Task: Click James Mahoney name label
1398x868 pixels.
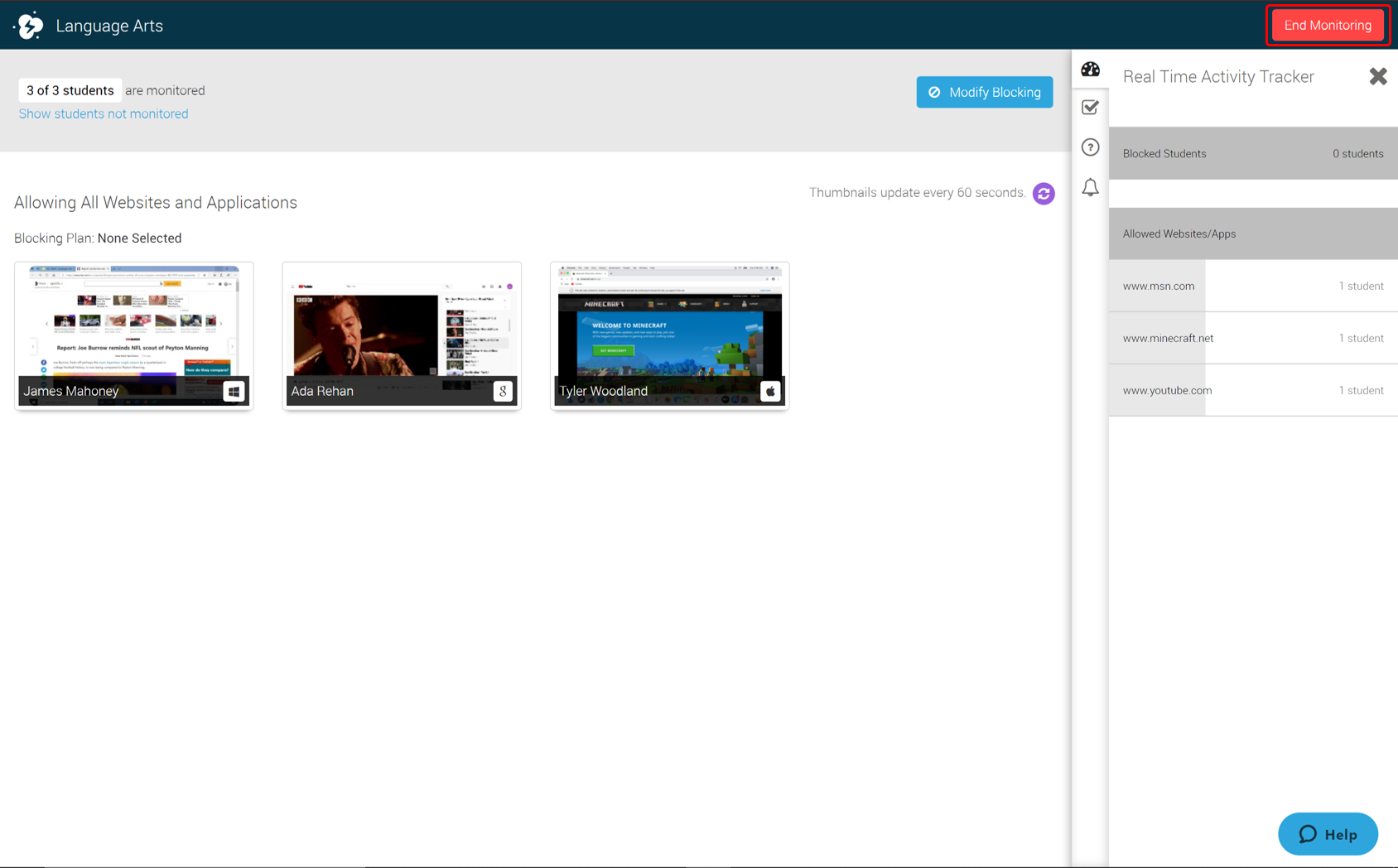Action: (71, 391)
